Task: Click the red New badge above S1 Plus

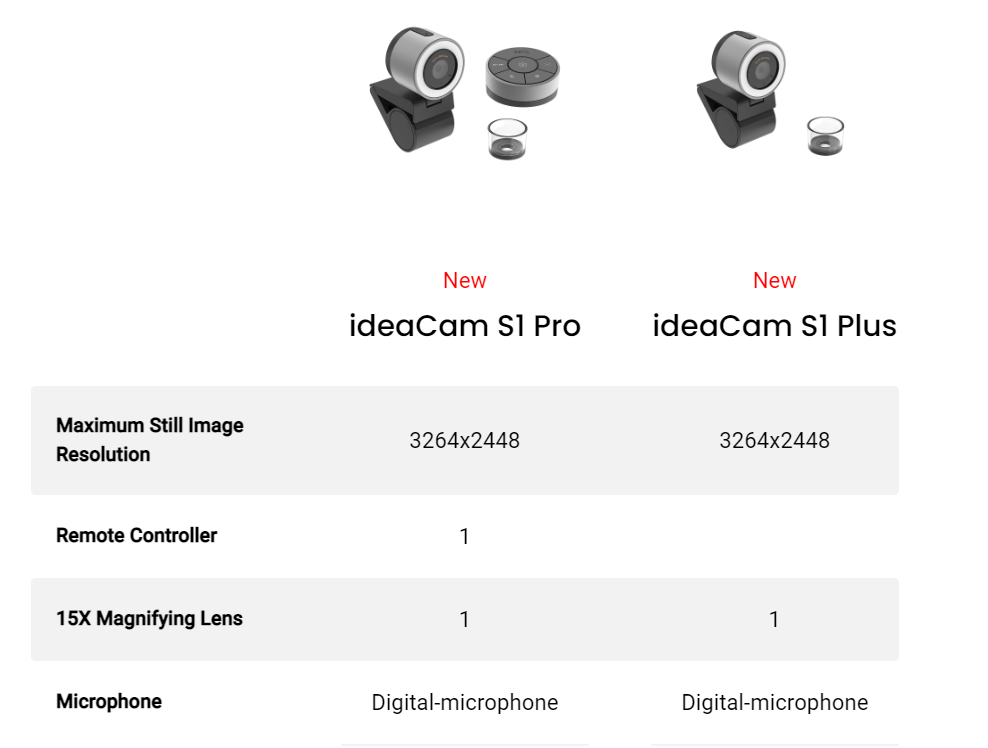Action: [x=774, y=280]
